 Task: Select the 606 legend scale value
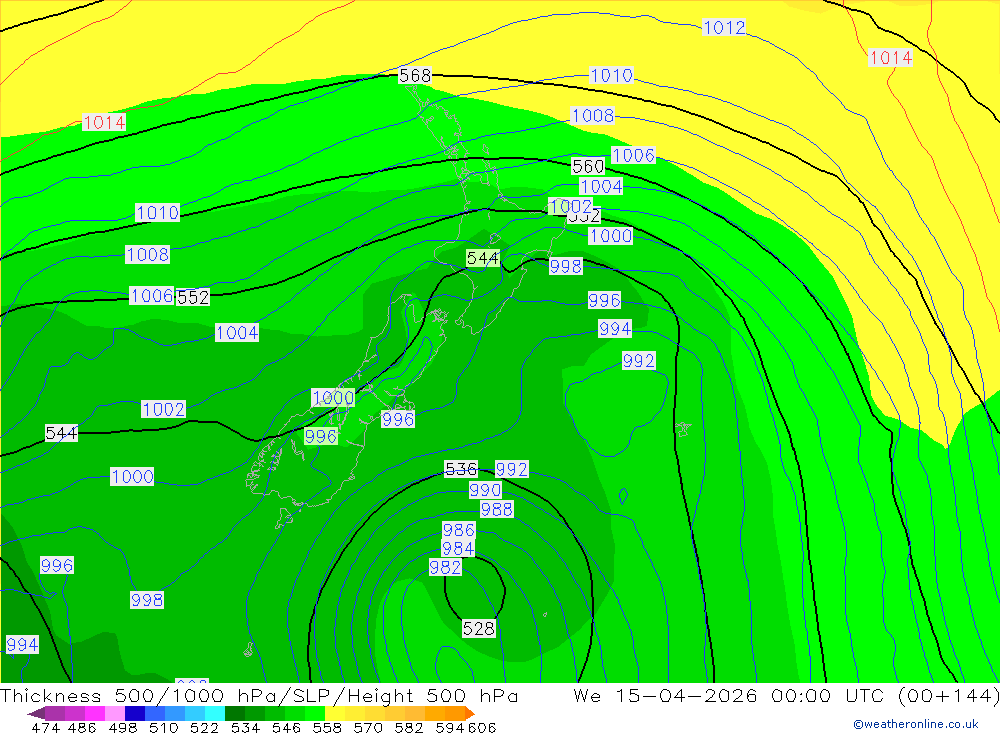point(482,728)
